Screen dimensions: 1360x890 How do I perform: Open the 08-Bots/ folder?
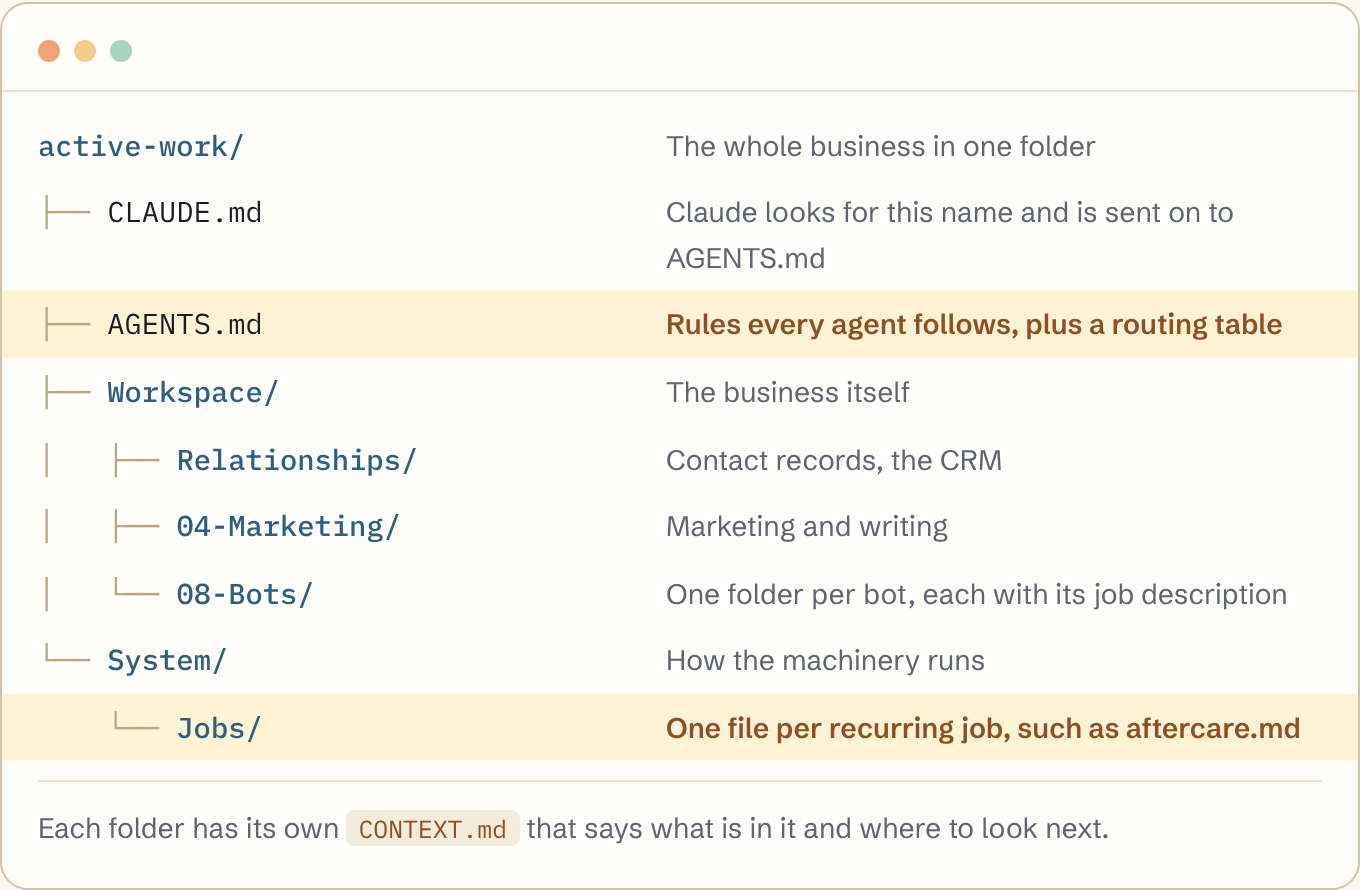pos(245,594)
